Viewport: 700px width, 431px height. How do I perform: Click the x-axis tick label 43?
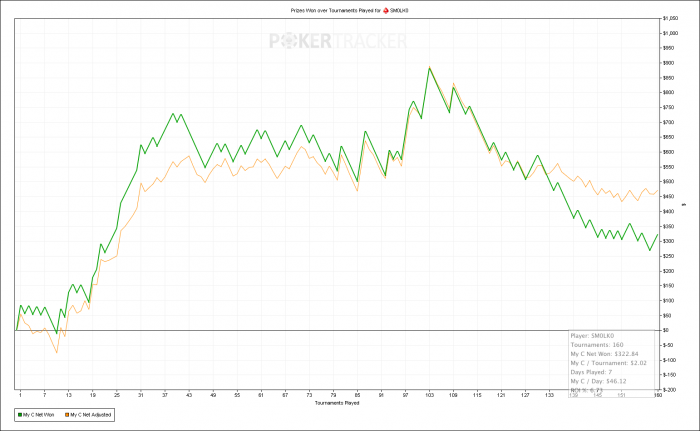click(189, 395)
